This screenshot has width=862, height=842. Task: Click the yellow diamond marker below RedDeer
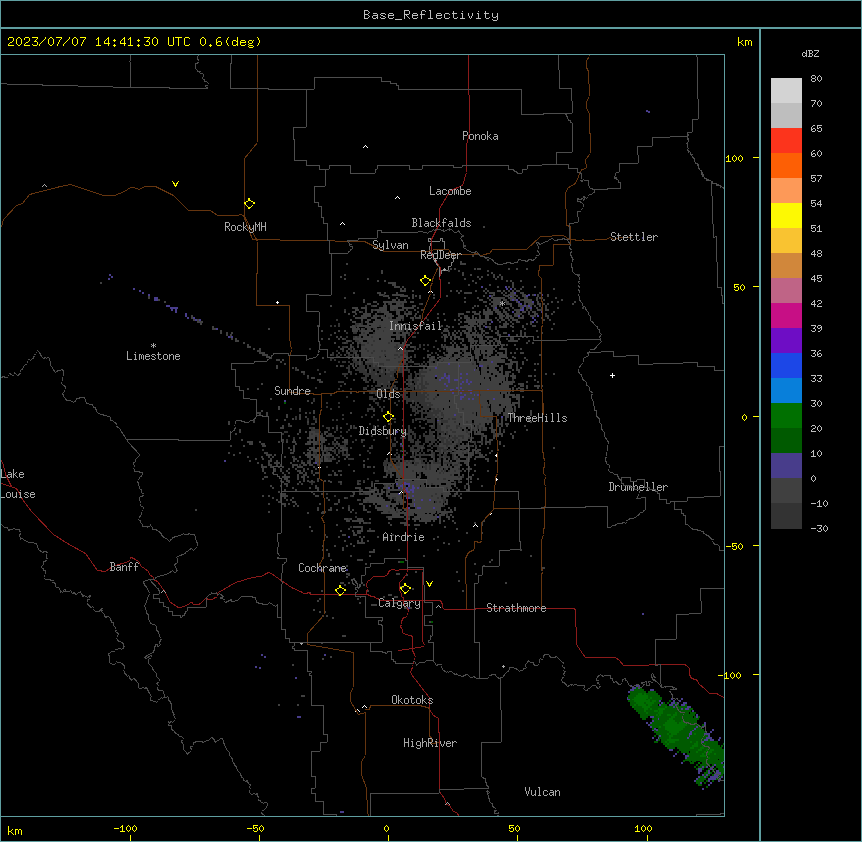pos(425,281)
